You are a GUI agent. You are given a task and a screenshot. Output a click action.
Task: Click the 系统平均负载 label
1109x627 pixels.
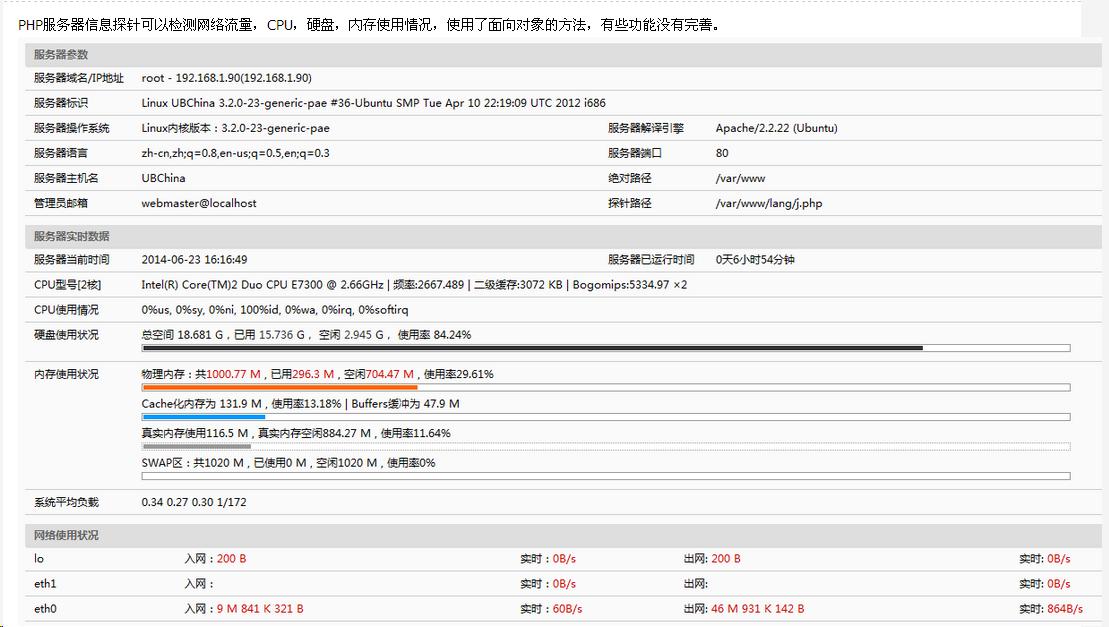pyautogui.click(x=66, y=503)
